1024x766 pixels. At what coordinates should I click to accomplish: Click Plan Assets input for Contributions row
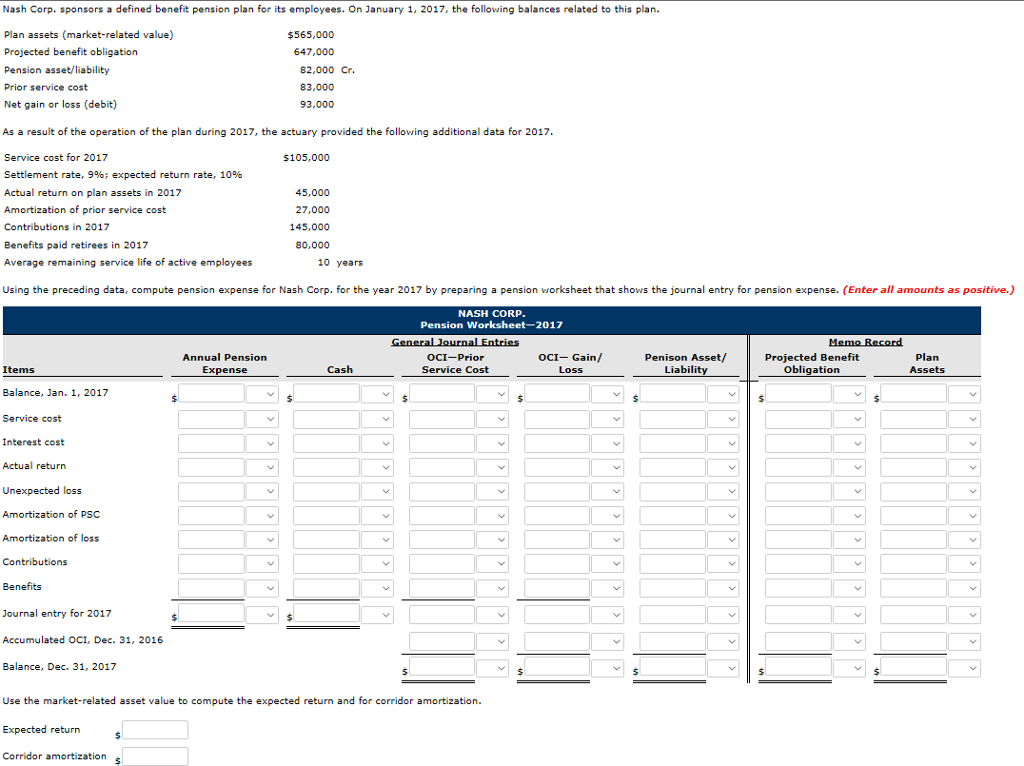[x=913, y=564]
